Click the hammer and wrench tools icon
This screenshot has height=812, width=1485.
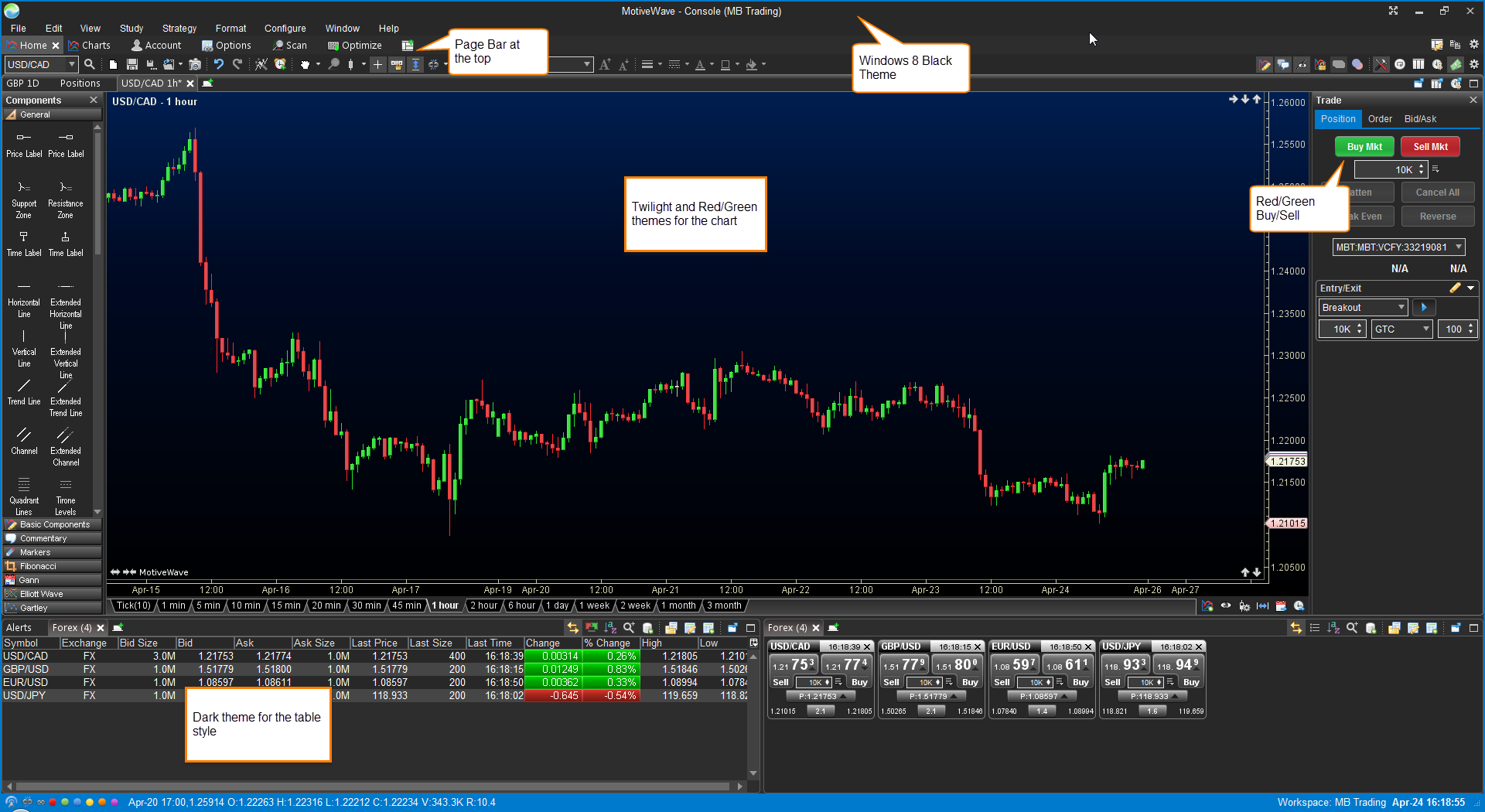(1381, 65)
